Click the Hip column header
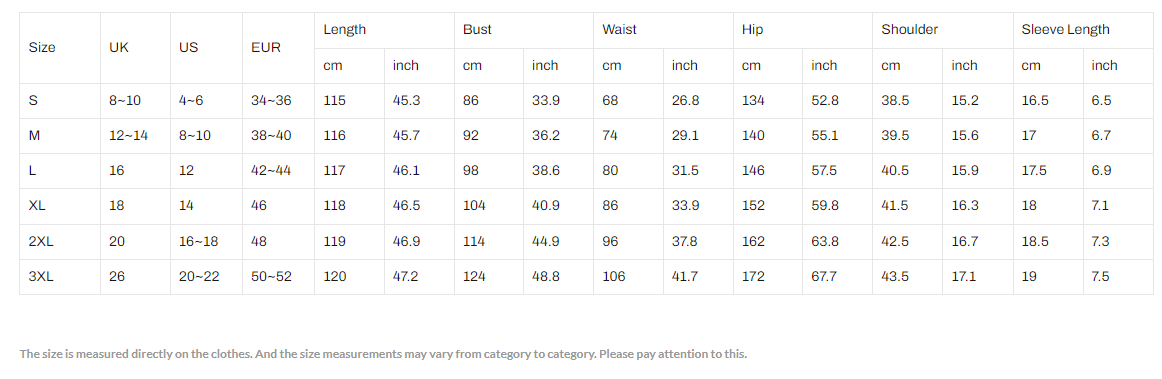Screen dimensions: 1162x379 (752, 30)
